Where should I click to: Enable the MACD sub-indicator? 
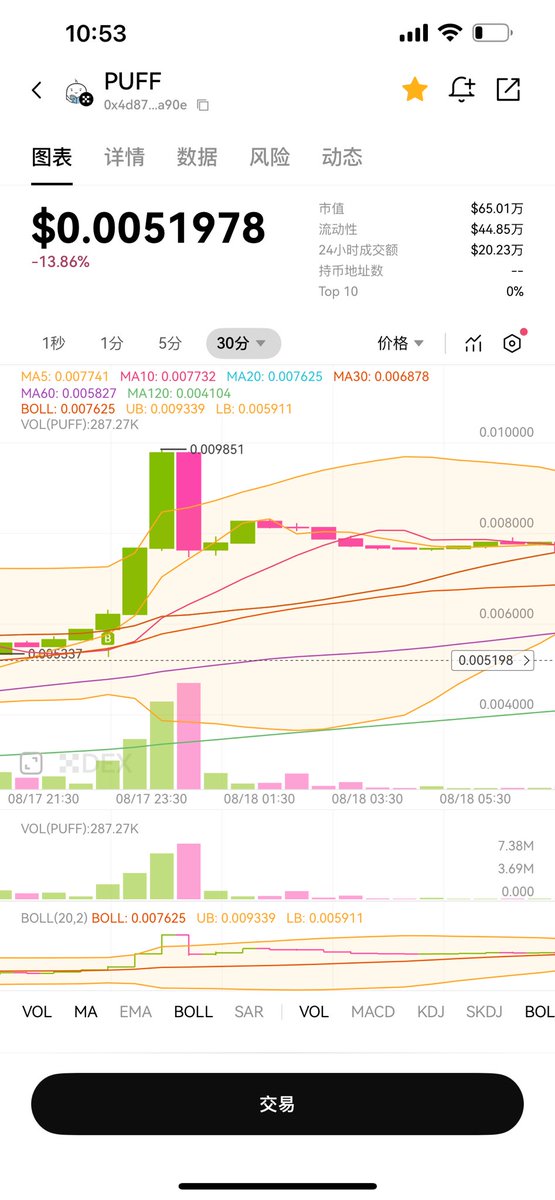coord(373,1011)
